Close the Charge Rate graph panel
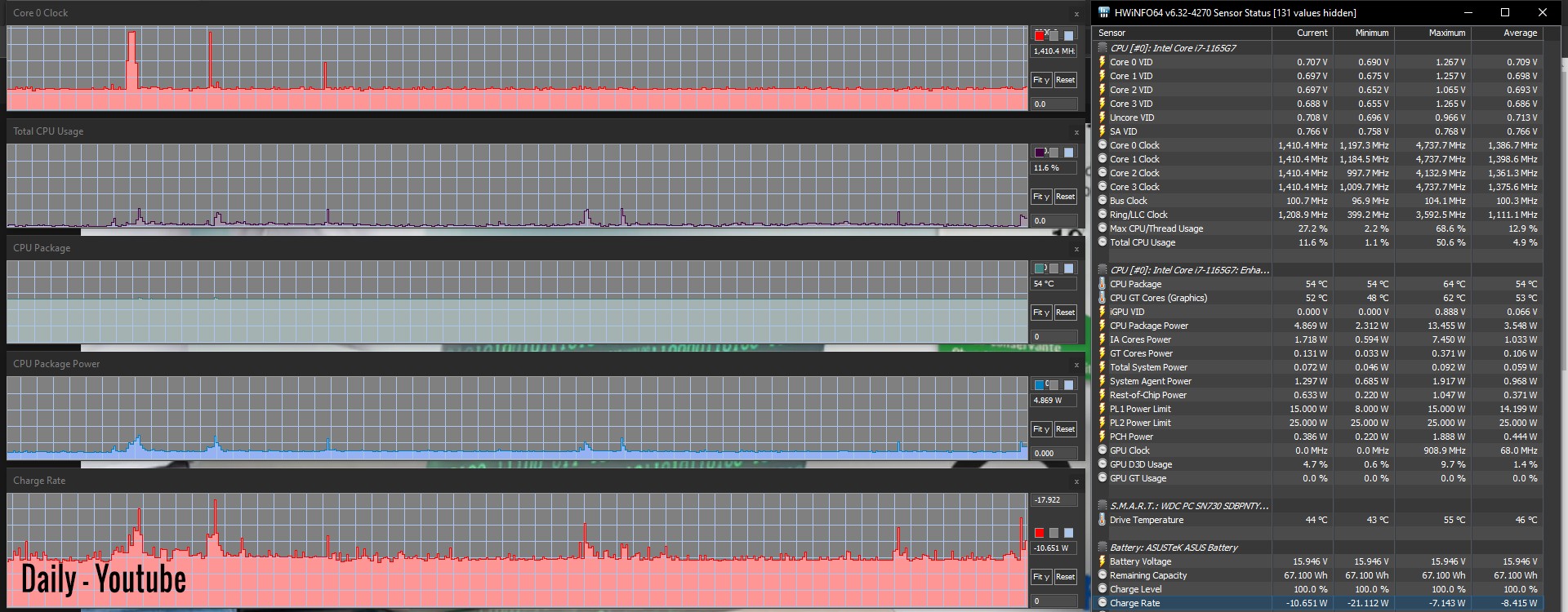The width and height of the screenshot is (1568, 612). click(1076, 481)
